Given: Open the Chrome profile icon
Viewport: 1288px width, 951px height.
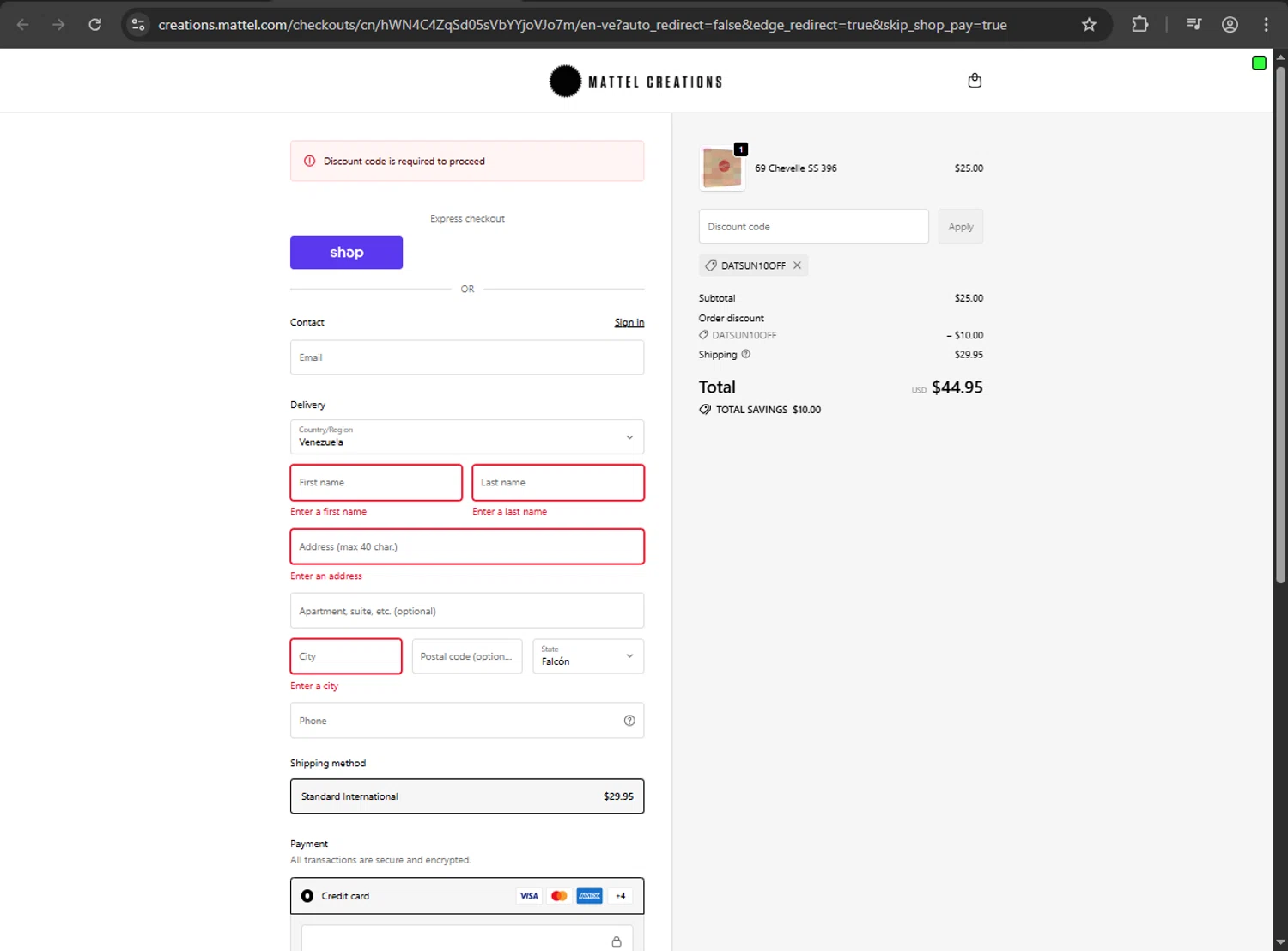Looking at the screenshot, I should pyautogui.click(x=1230, y=25).
